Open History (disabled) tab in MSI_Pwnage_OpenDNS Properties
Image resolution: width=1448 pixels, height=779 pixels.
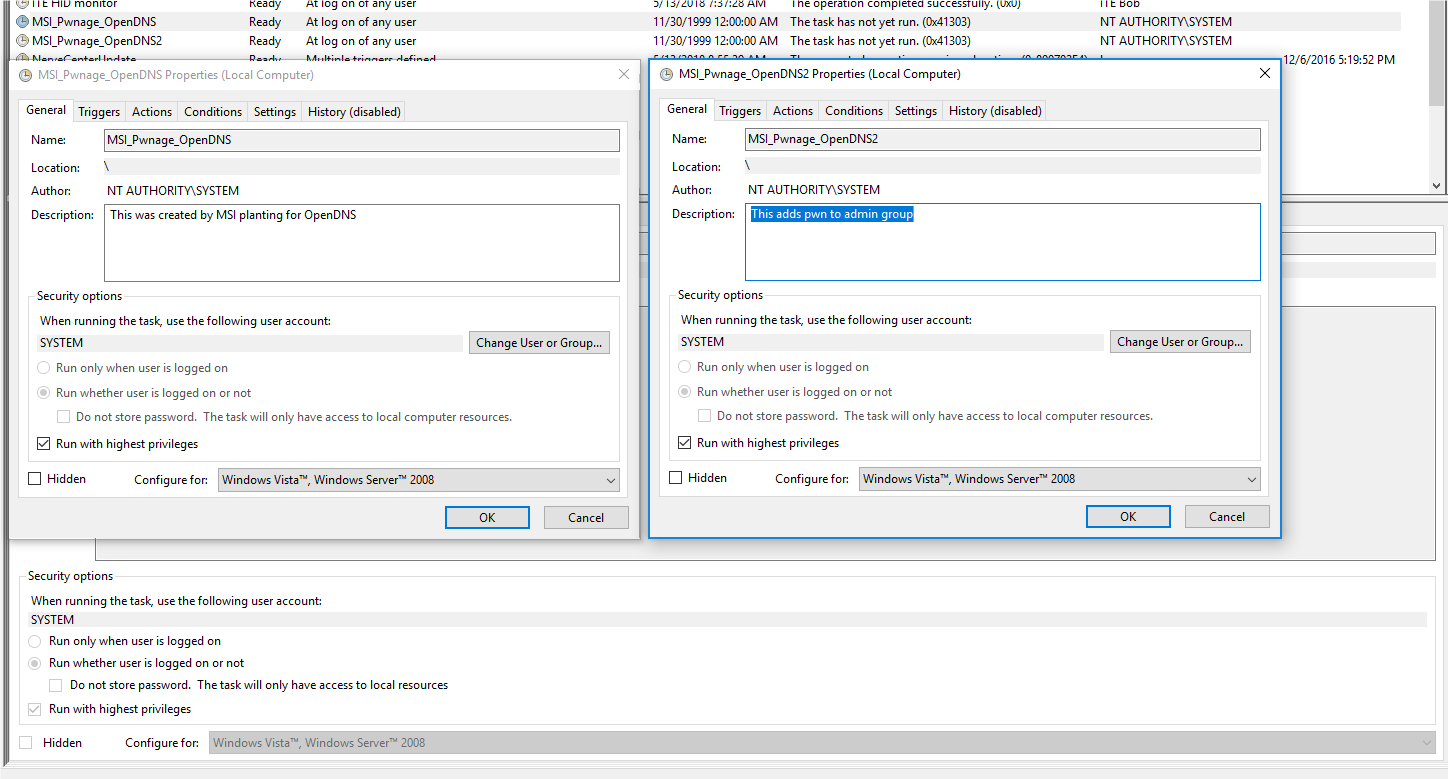coord(354,112)
